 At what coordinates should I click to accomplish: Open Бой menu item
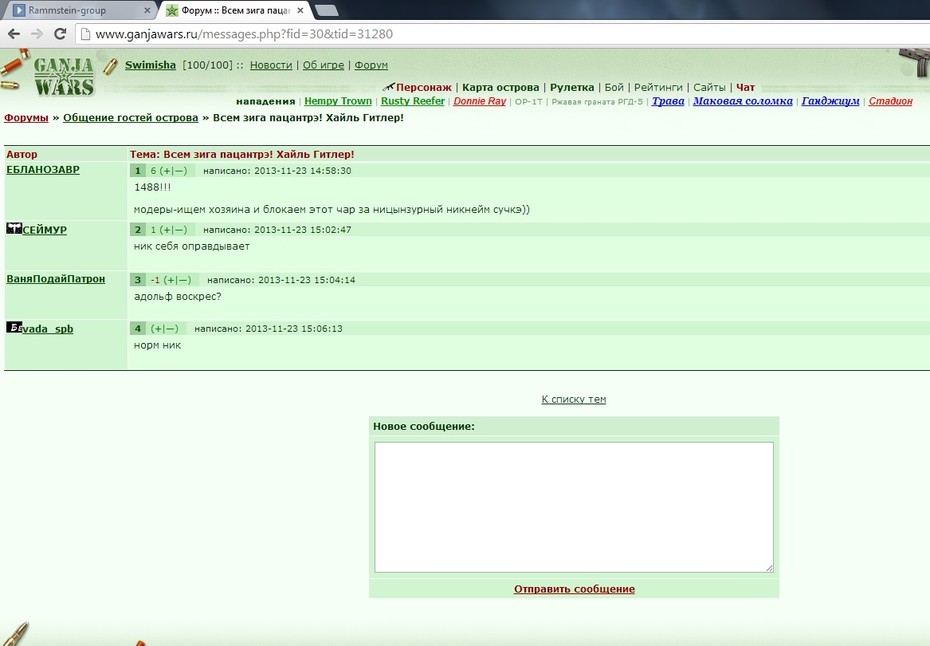(614, 87)
